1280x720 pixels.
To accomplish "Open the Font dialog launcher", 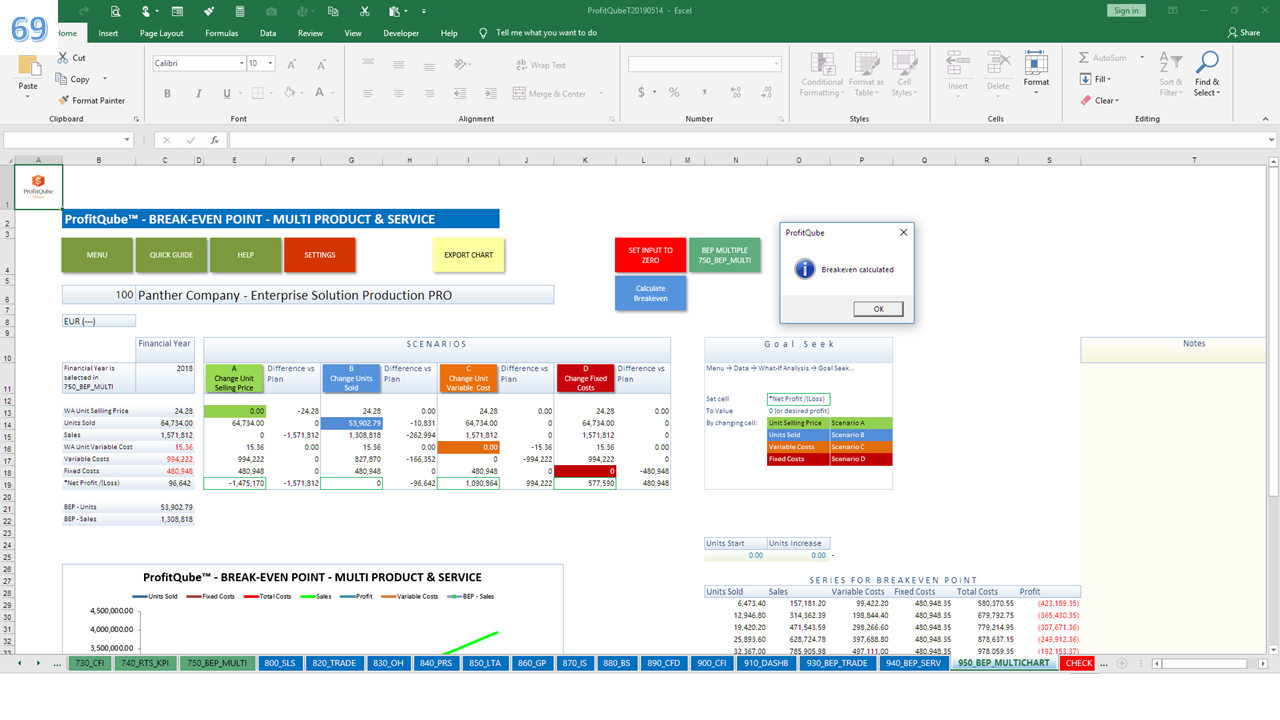I will coord(335,118).
